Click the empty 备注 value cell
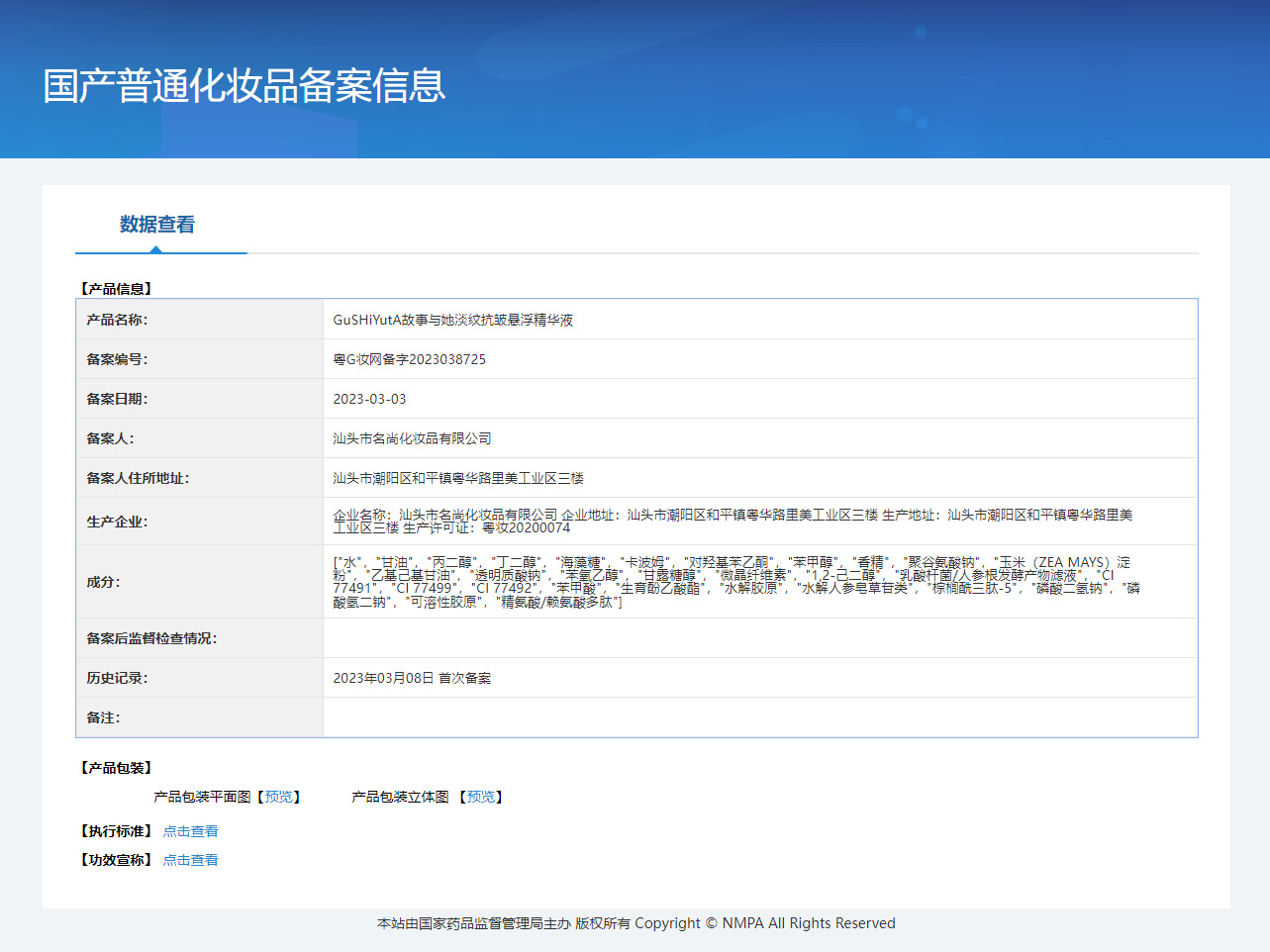This screenshot has height=952, width=1270. coord(759,717)
